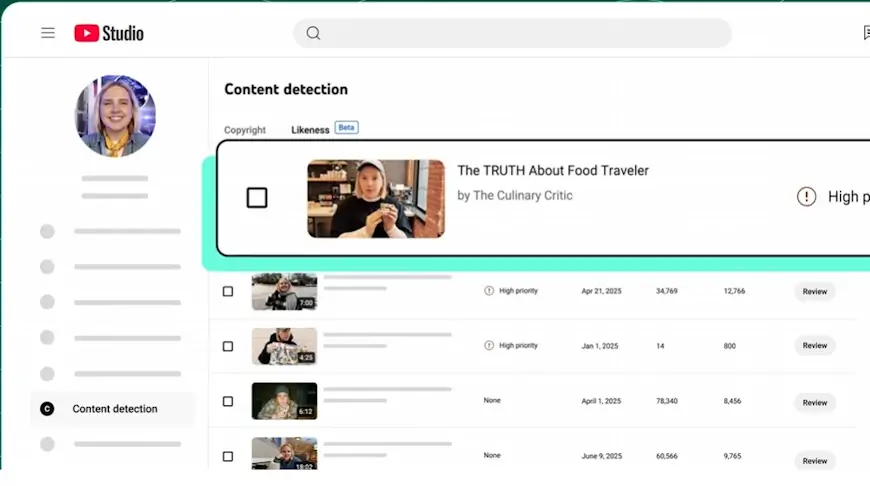Viewport: 870px width, 486px height.
Task: Select the checkbox for the 6:12 video
Action: (x=228, y=401)
